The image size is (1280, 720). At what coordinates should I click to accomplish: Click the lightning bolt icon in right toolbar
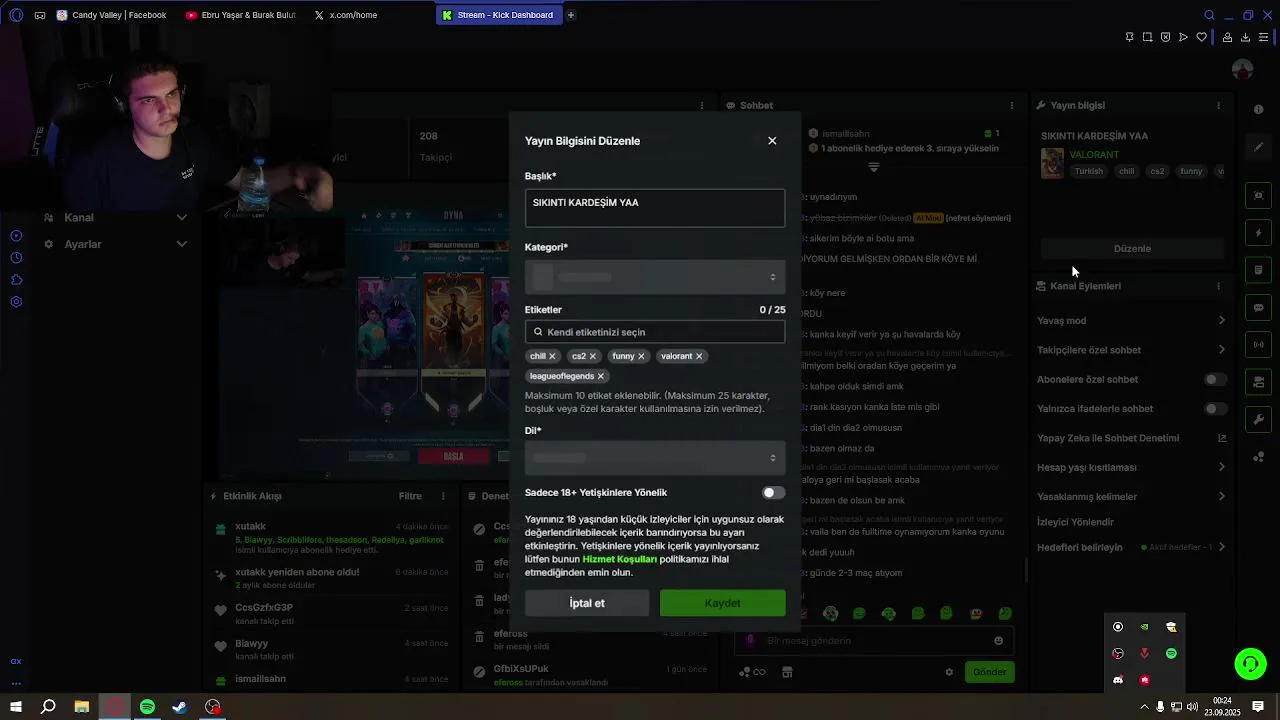(1259, 233)
